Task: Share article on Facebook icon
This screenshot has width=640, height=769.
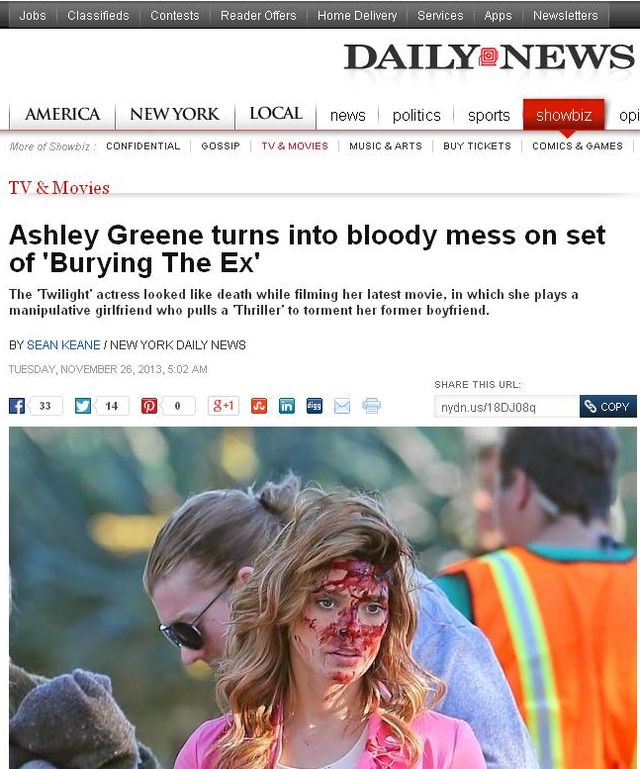Action: (x=17, y=406)
